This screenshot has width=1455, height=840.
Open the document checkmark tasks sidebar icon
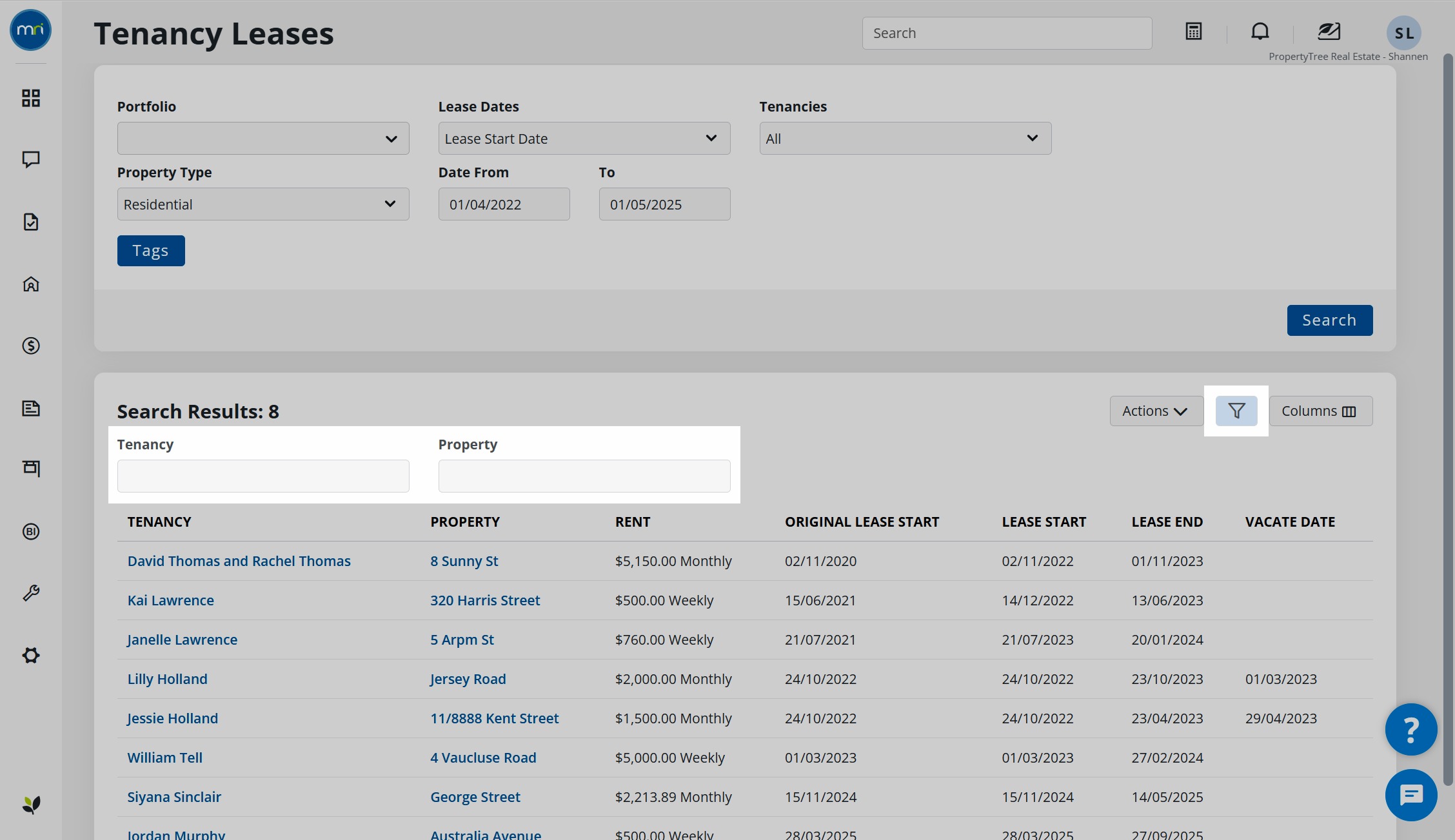coord(31,222)
